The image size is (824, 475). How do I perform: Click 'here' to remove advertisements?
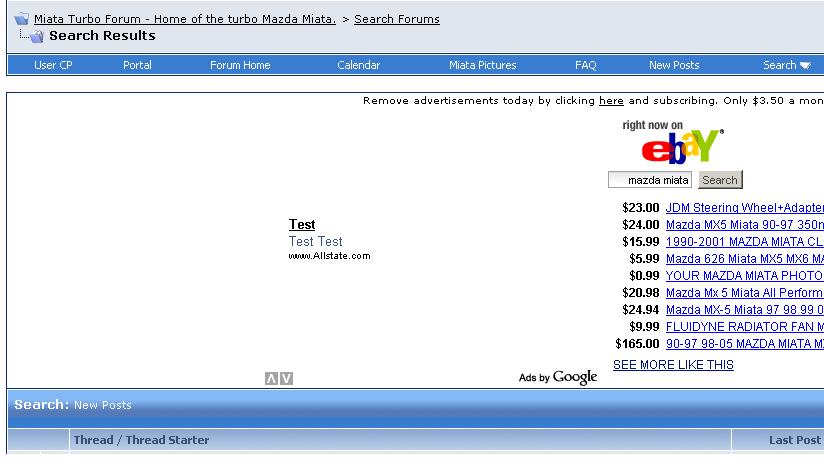point(611,100)
